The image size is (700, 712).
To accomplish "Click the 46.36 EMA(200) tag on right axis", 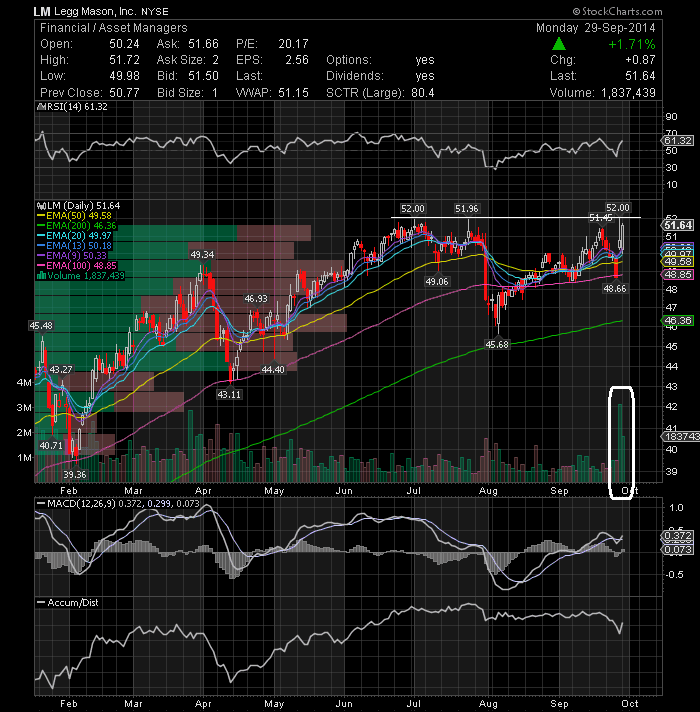I will (x=678, y=321).
